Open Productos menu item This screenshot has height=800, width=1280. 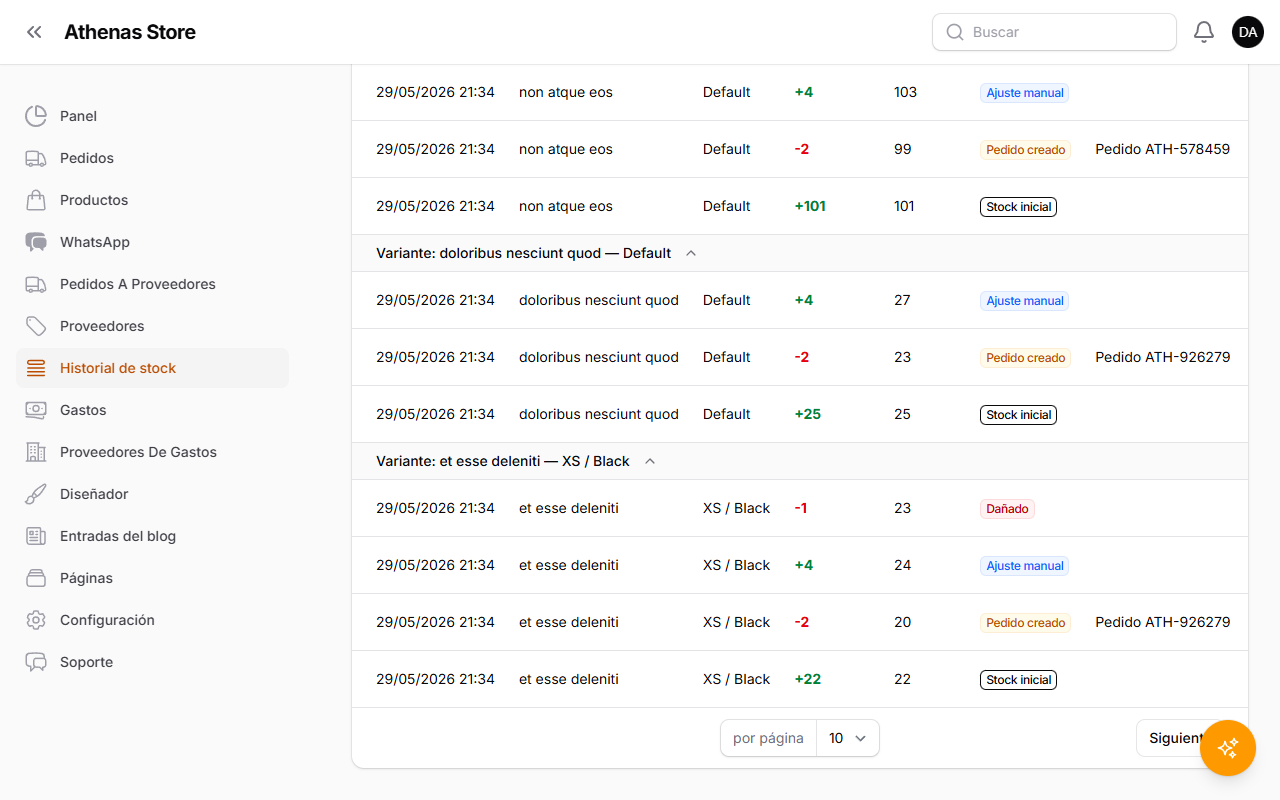click(152, 200)
